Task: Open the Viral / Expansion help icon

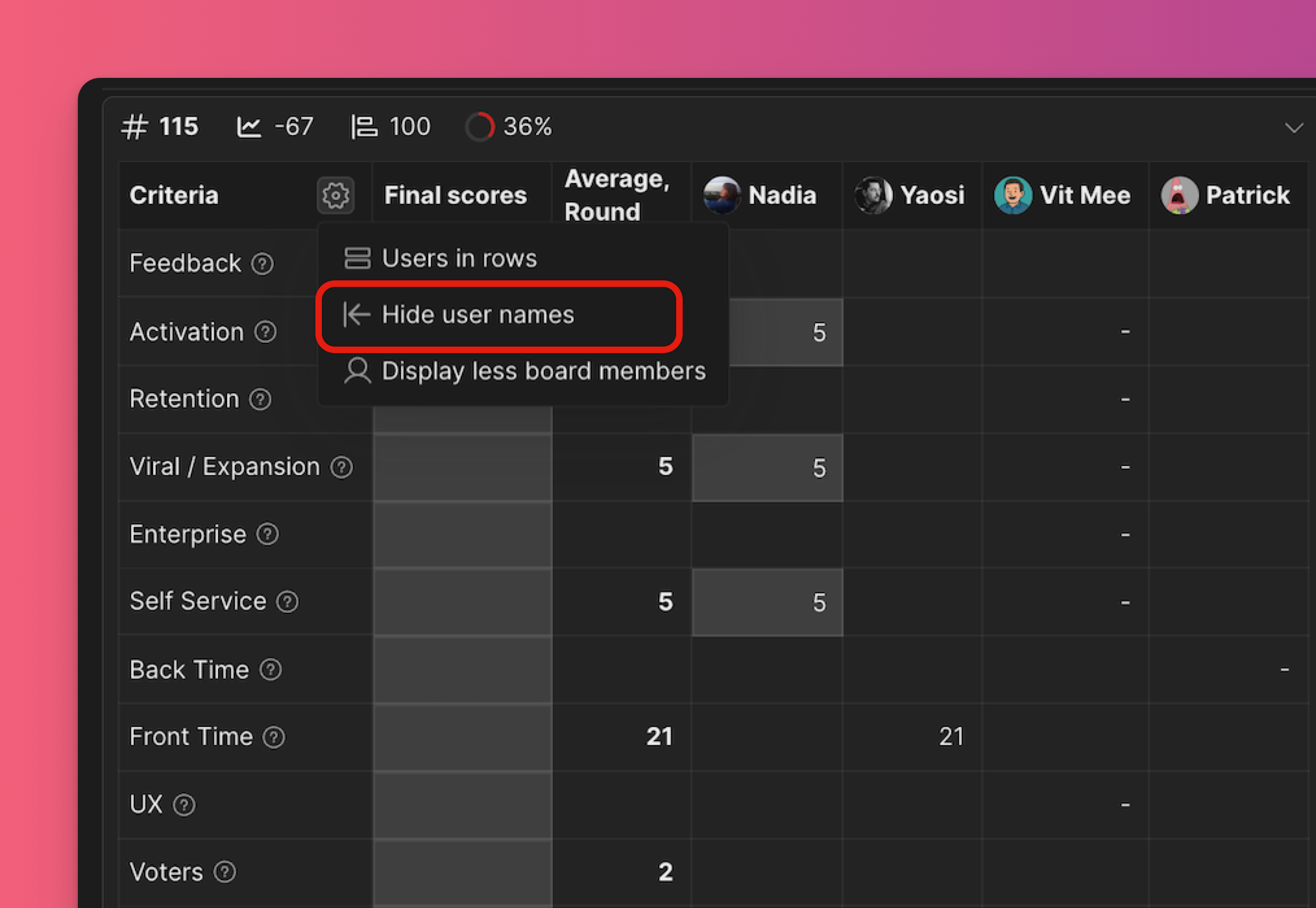Action: tap(341, 467)
